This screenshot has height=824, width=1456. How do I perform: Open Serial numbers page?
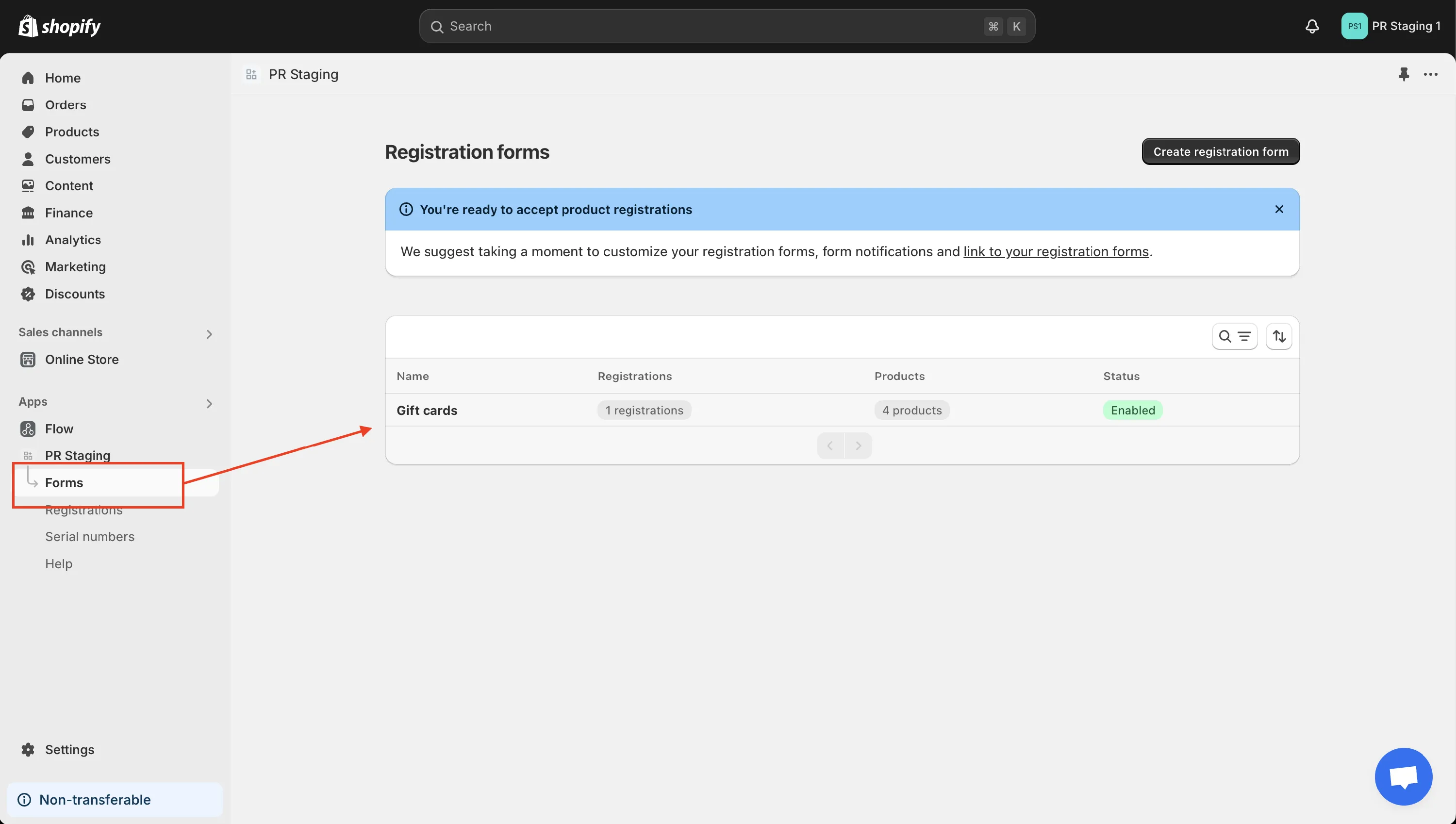[90, 537]
